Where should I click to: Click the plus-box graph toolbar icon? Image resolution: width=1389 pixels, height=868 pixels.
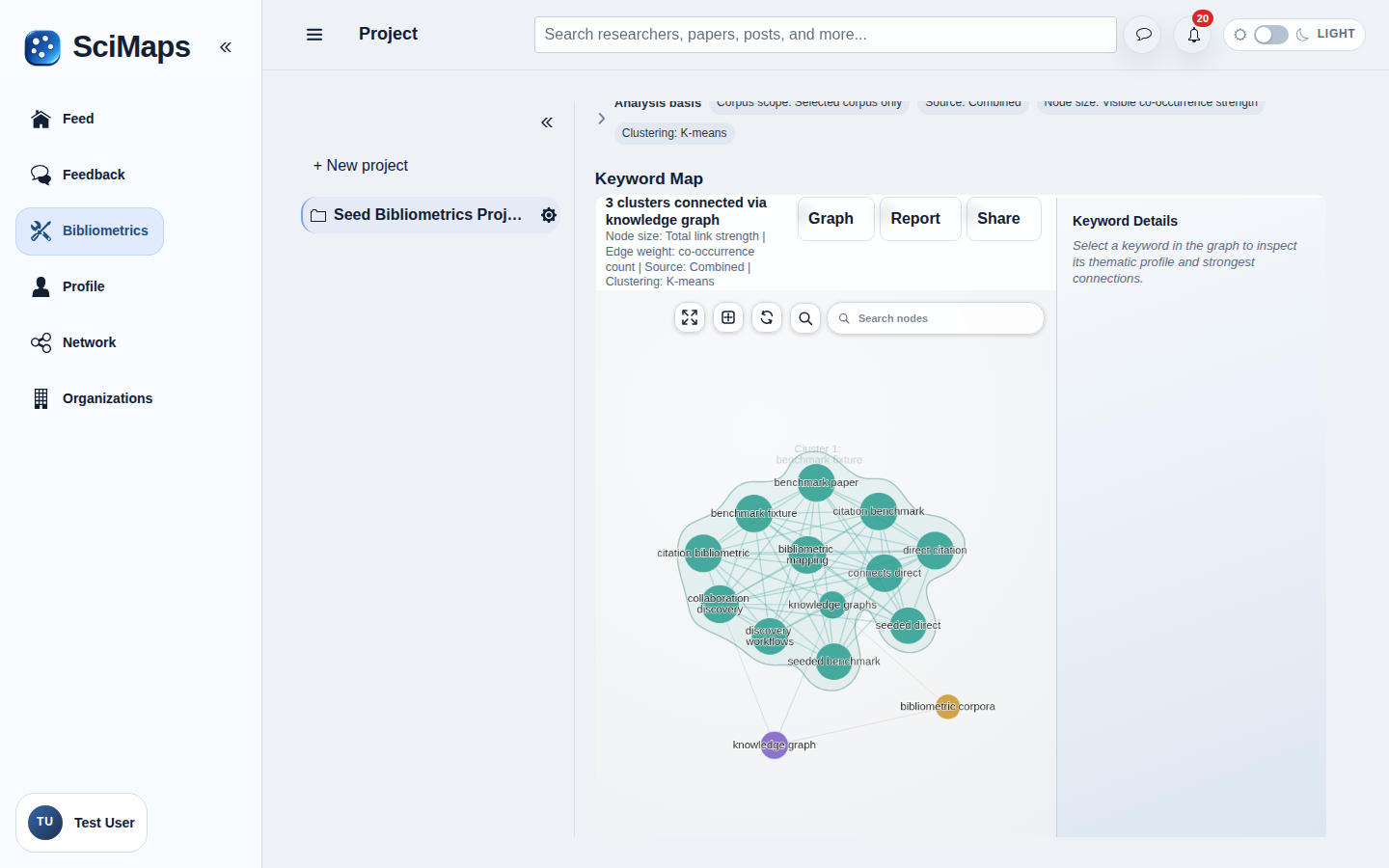pos(728,317)
